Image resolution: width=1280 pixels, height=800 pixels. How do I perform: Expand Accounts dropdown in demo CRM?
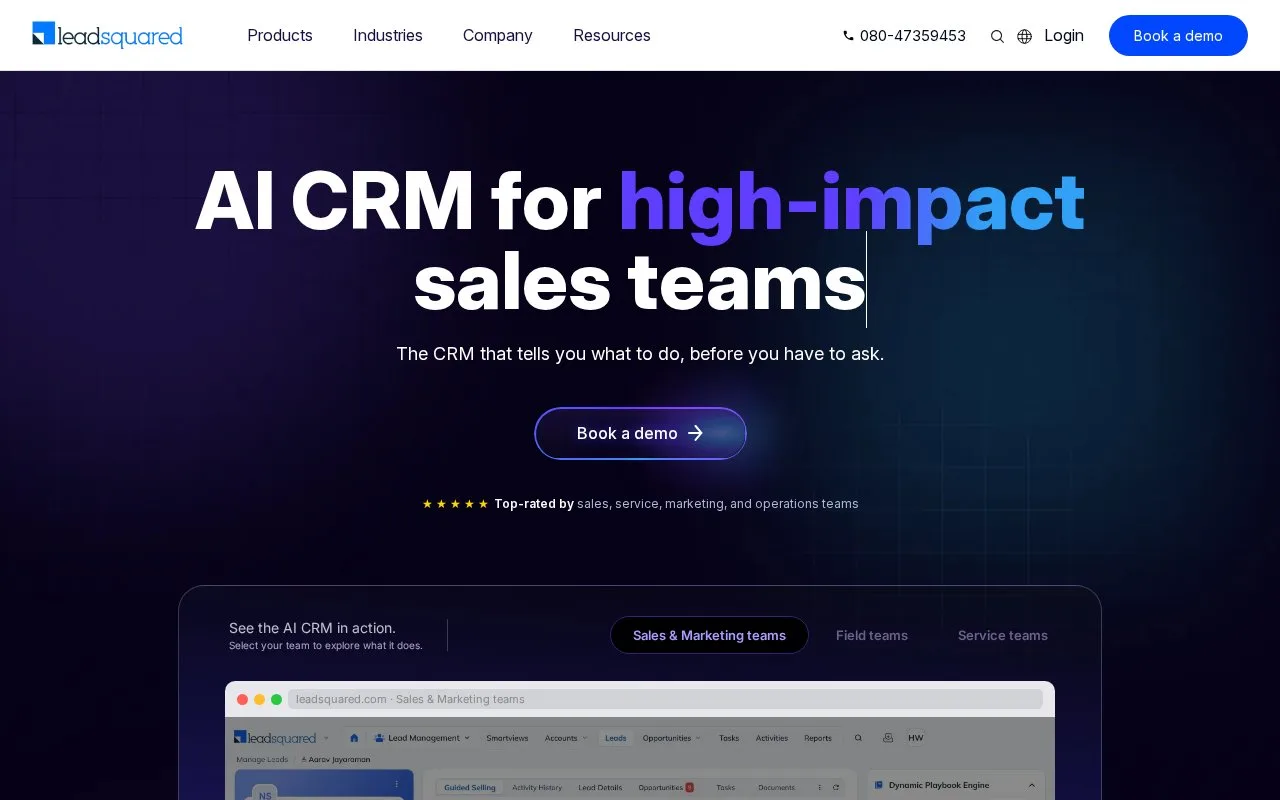pyautogui.click(x=565, y=738)
